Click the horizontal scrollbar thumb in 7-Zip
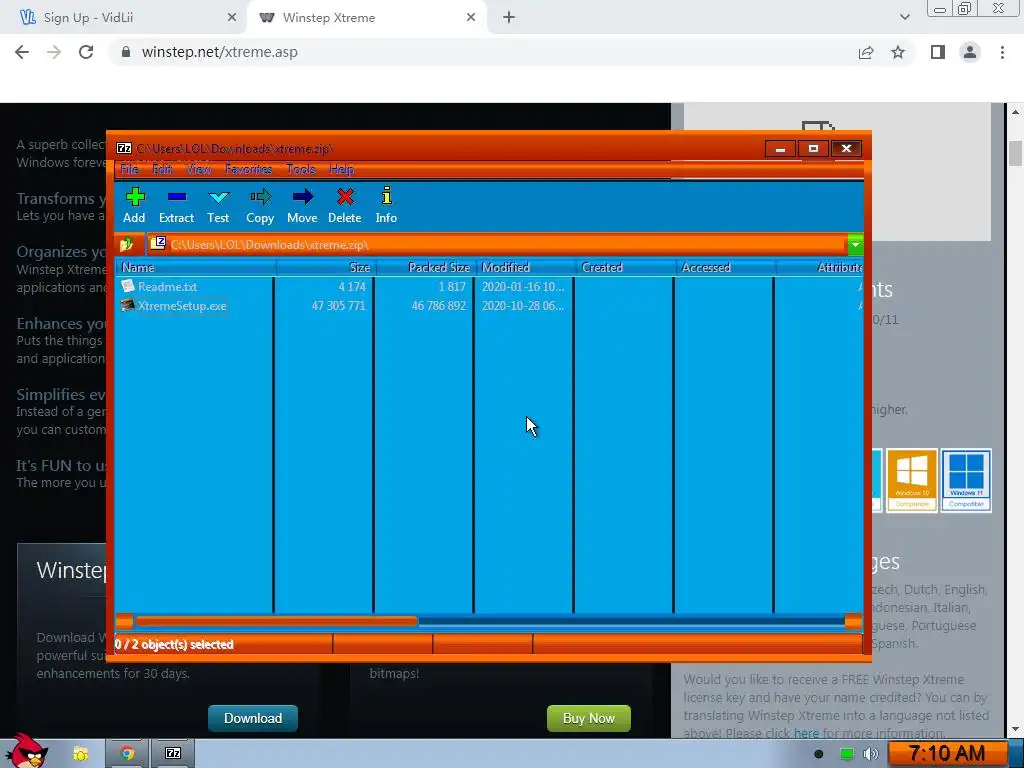Image resolution: width=1024 pixels, height=768 pixels. pos(276,621)
